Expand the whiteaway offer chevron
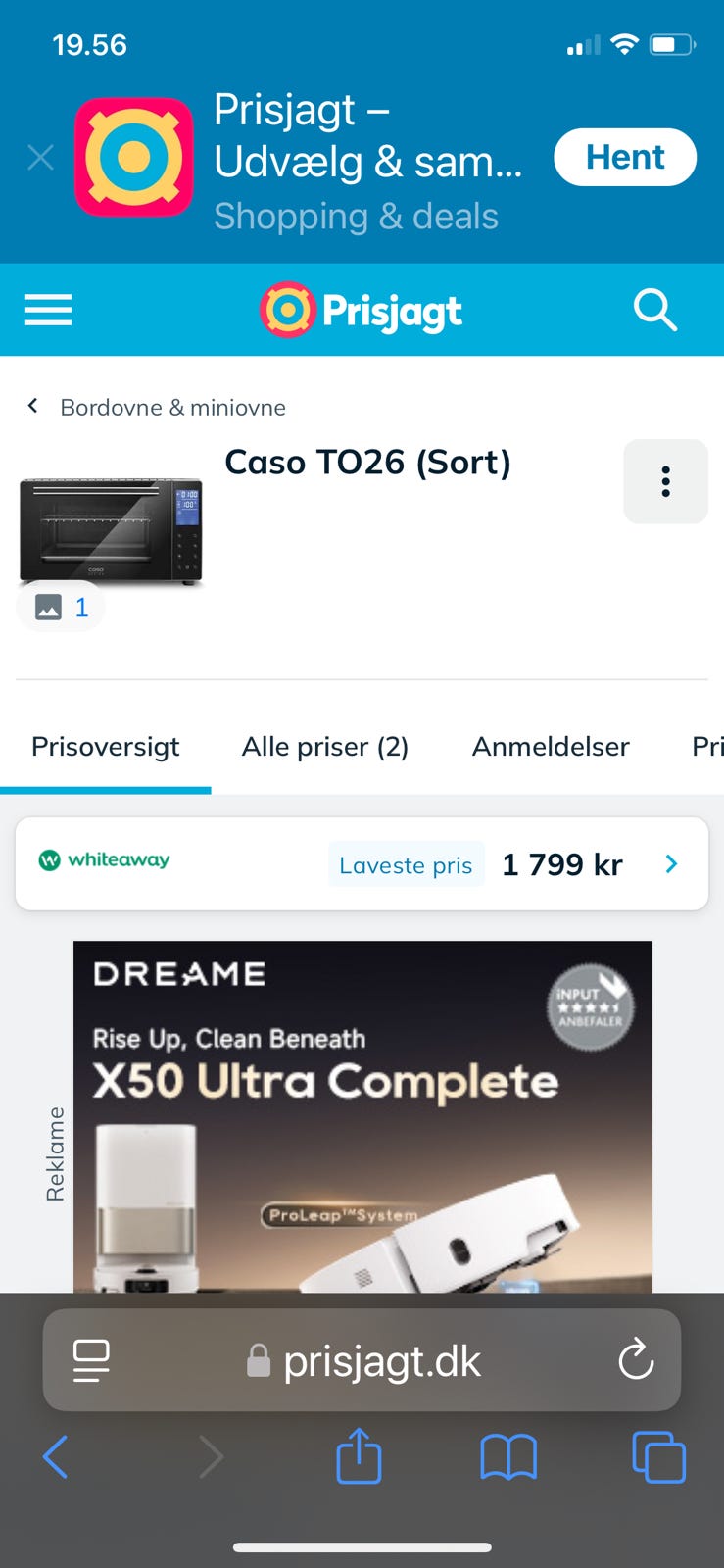Screen dimensions: 724x1568 (x=671, y=863)
